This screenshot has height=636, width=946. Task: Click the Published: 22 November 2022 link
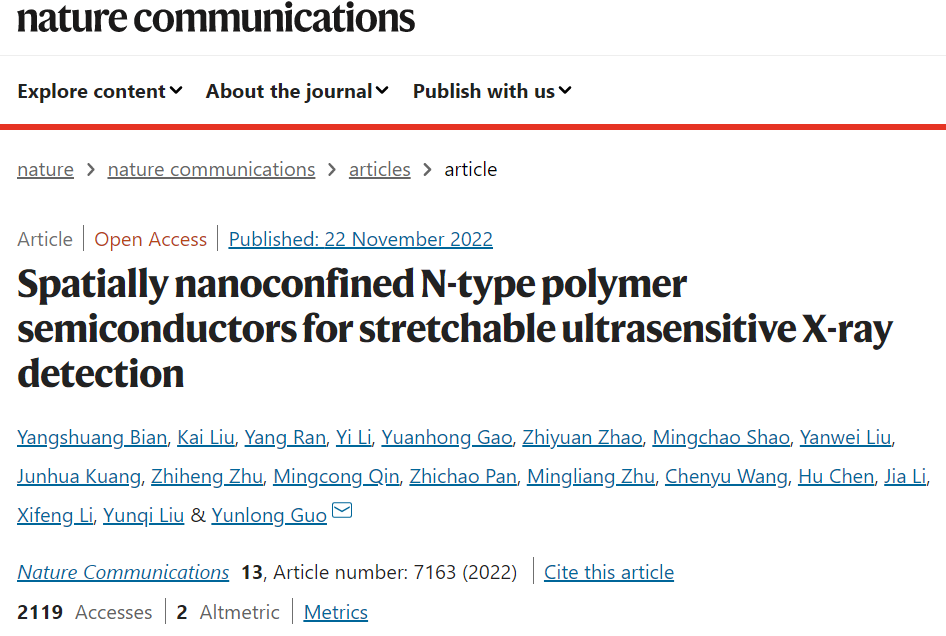[360, 240]
